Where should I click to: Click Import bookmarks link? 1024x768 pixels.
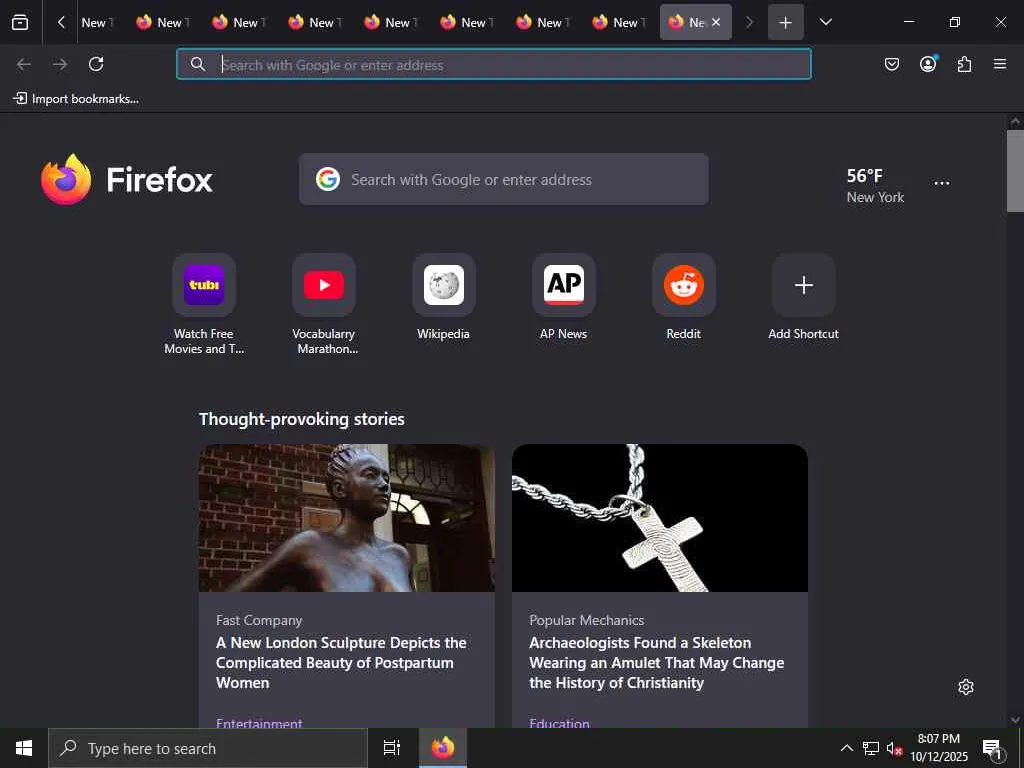76,99
